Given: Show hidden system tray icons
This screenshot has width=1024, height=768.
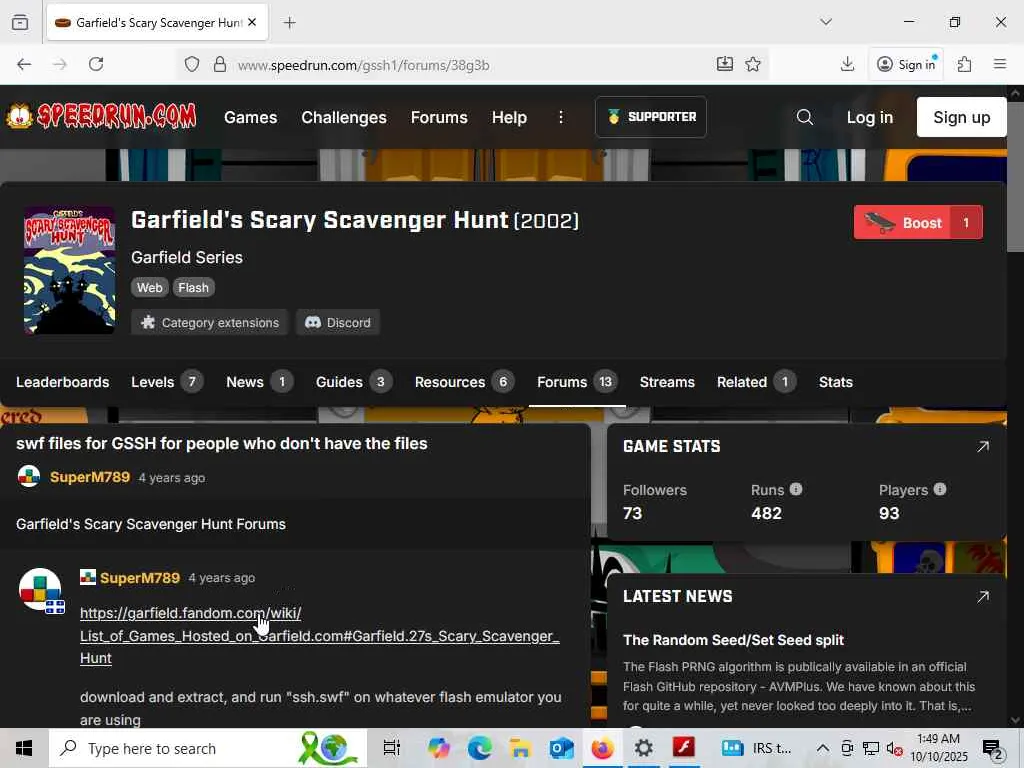Looking at the screenshot, I should (x=823, y=748).
